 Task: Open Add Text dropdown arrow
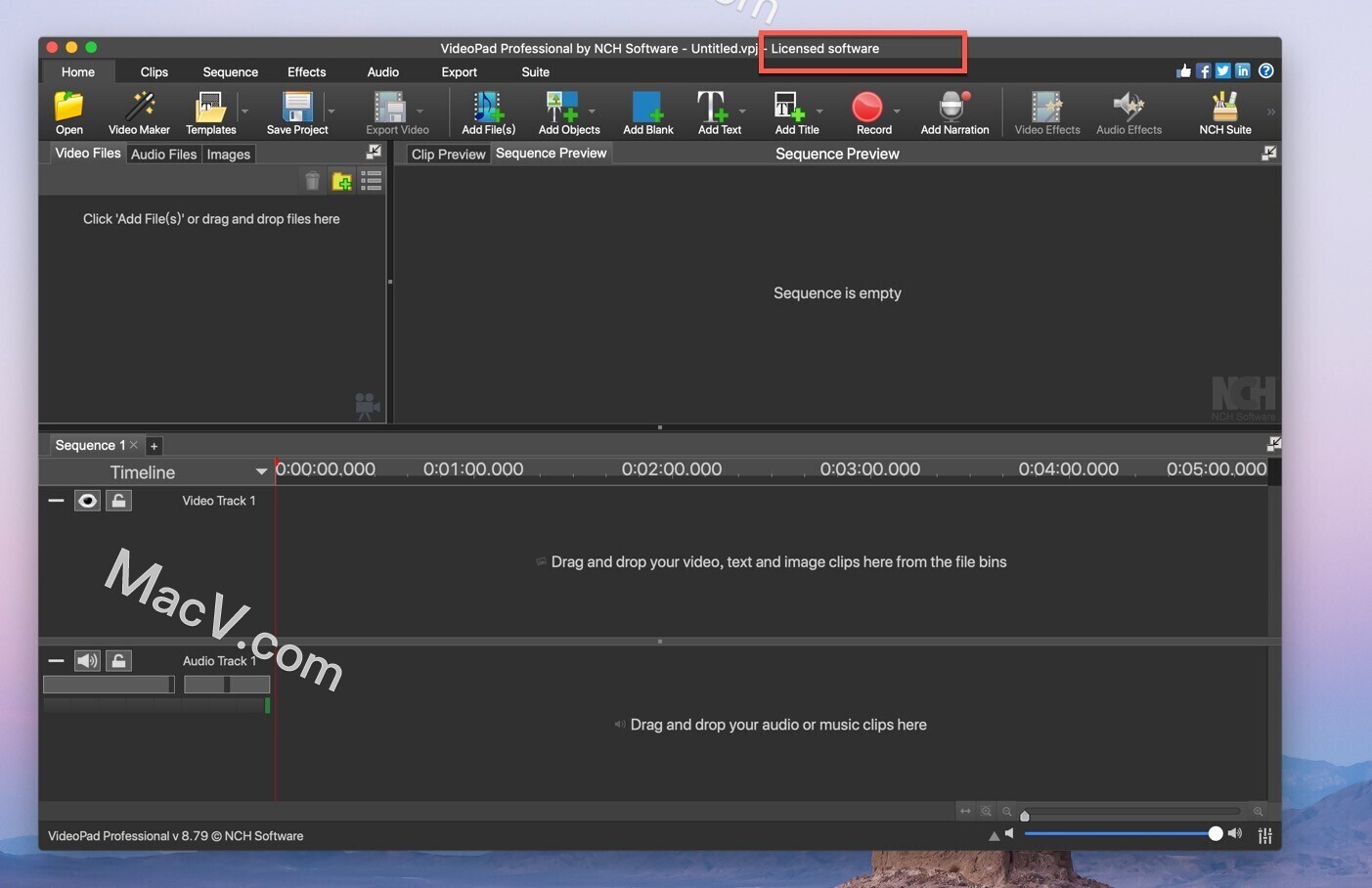742,111
